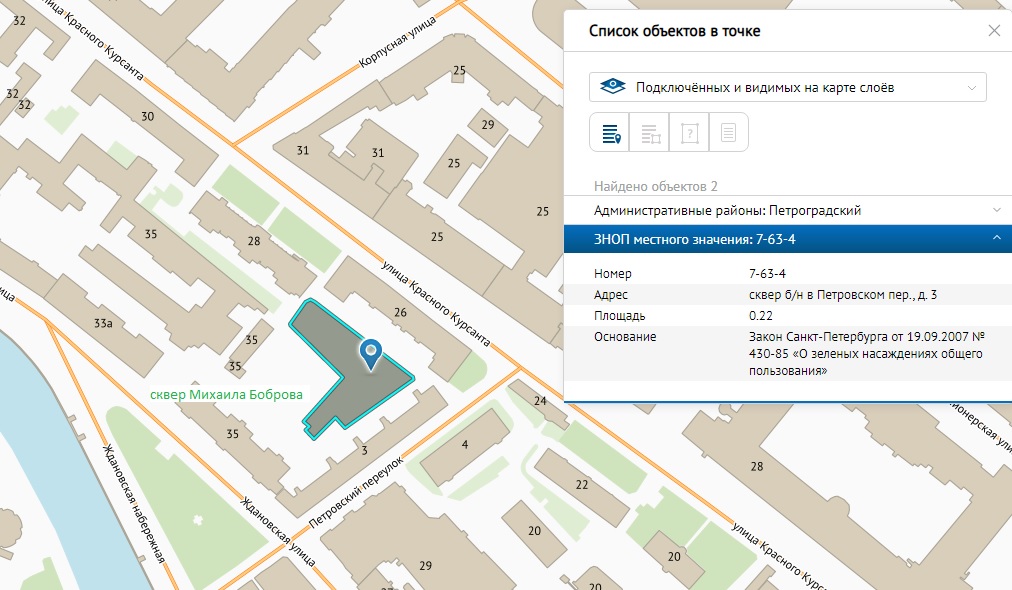Expand the Административные районы chevron

[996, 210]
